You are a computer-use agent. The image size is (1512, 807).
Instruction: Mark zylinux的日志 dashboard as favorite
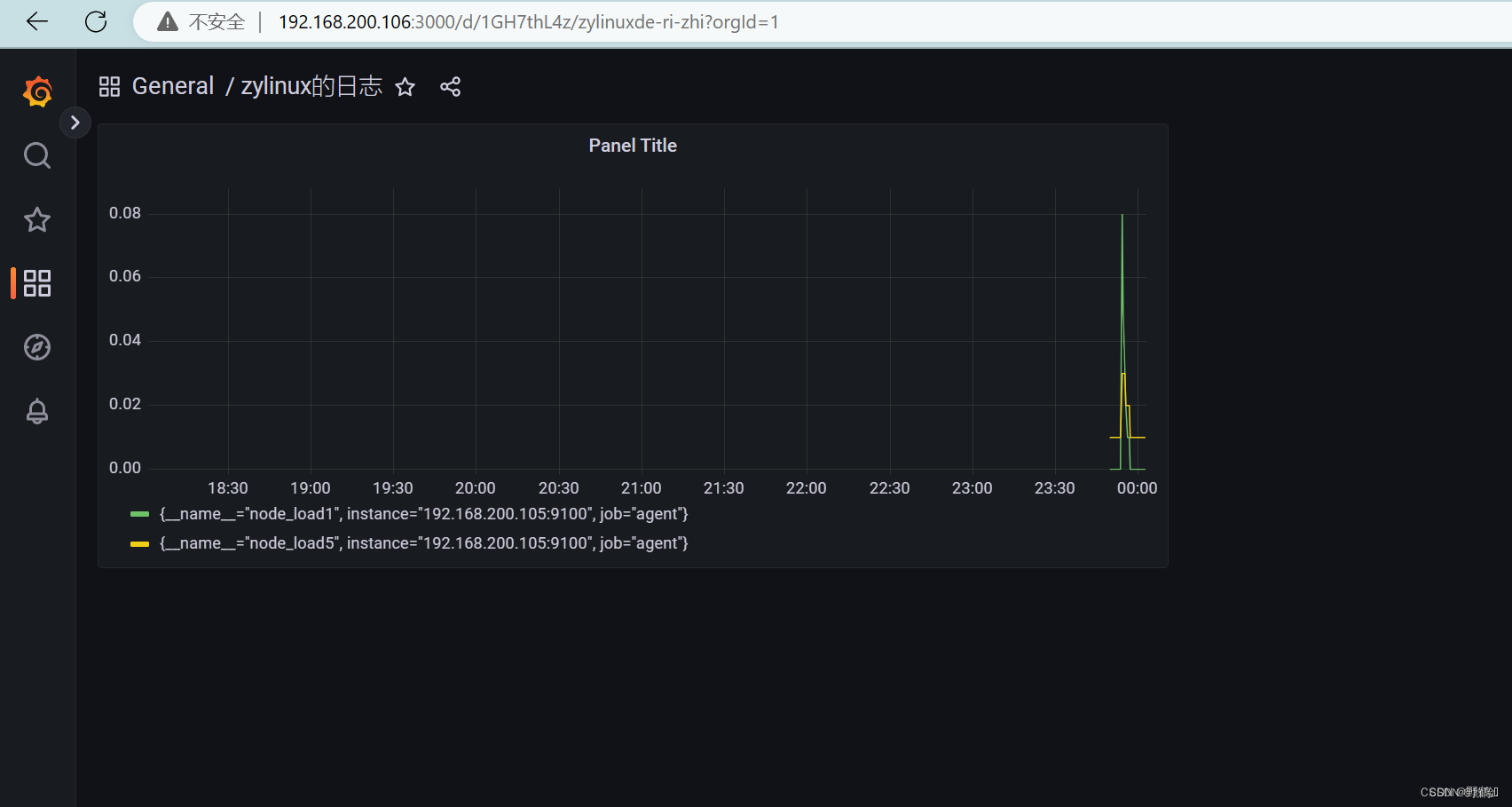(405, 87)
